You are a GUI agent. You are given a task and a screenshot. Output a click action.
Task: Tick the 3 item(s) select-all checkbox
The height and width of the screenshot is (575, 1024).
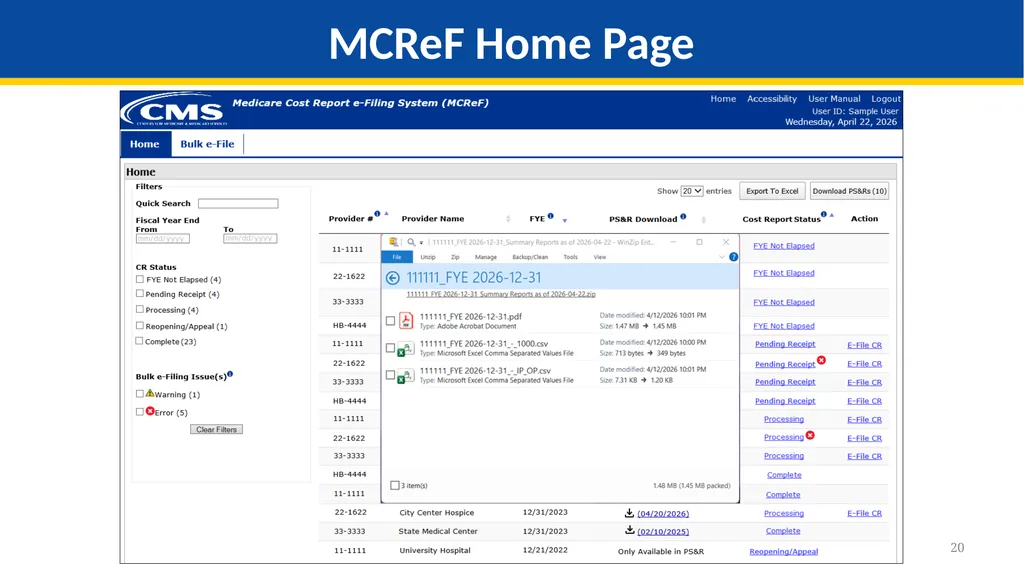[394, 485]
